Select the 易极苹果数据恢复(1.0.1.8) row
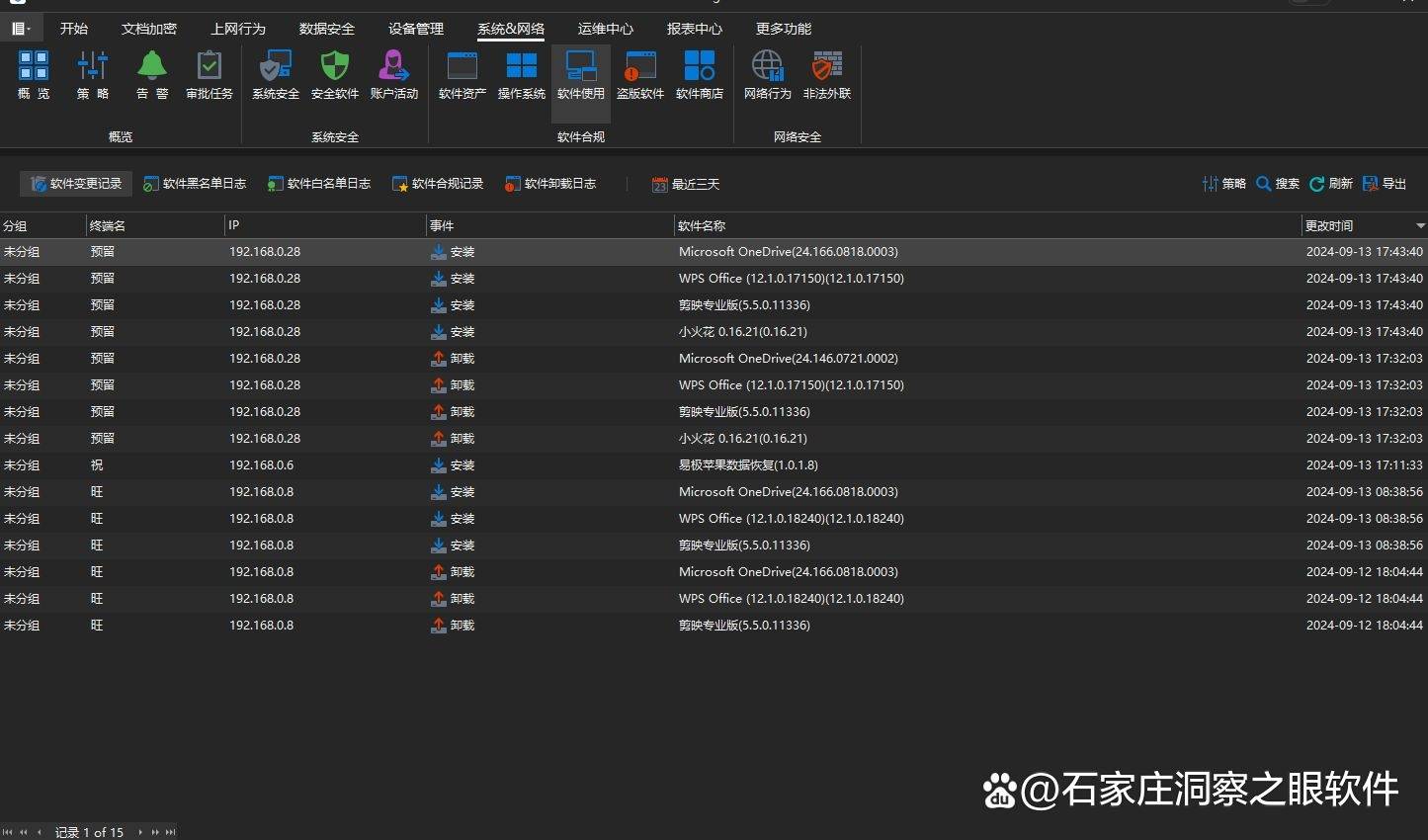Image resolution: width=1428 pixels, height=840 pixels. (x=714, y=465)
